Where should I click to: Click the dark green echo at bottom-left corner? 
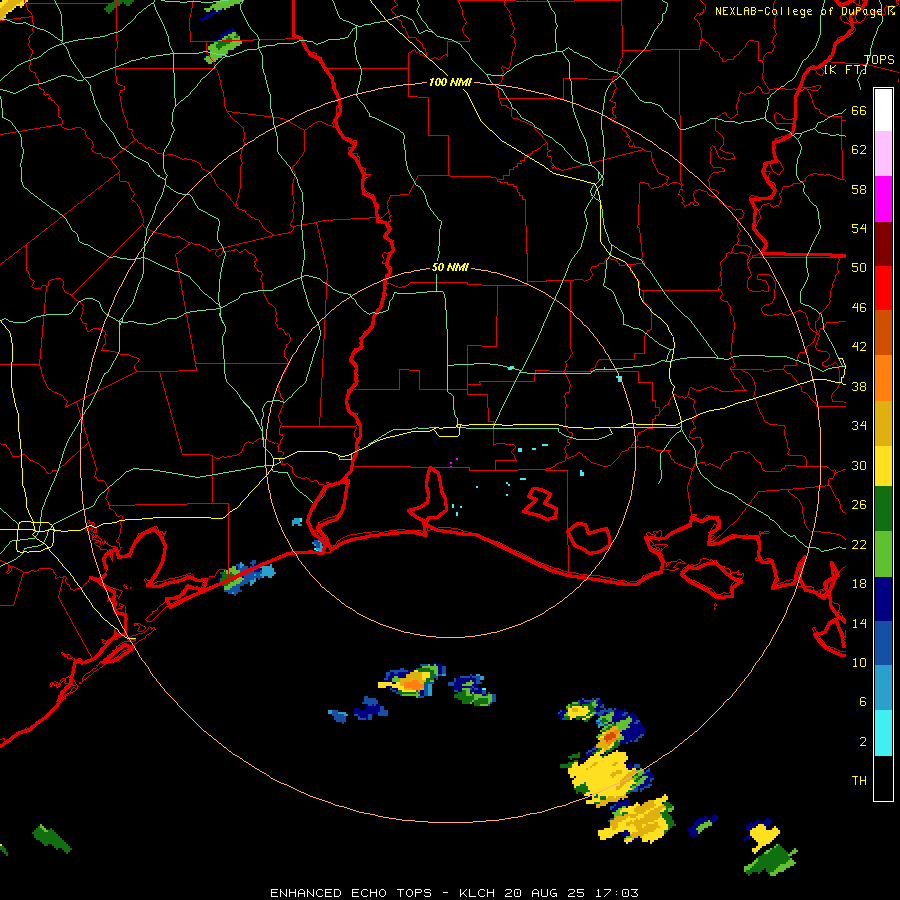coord(52,839)
